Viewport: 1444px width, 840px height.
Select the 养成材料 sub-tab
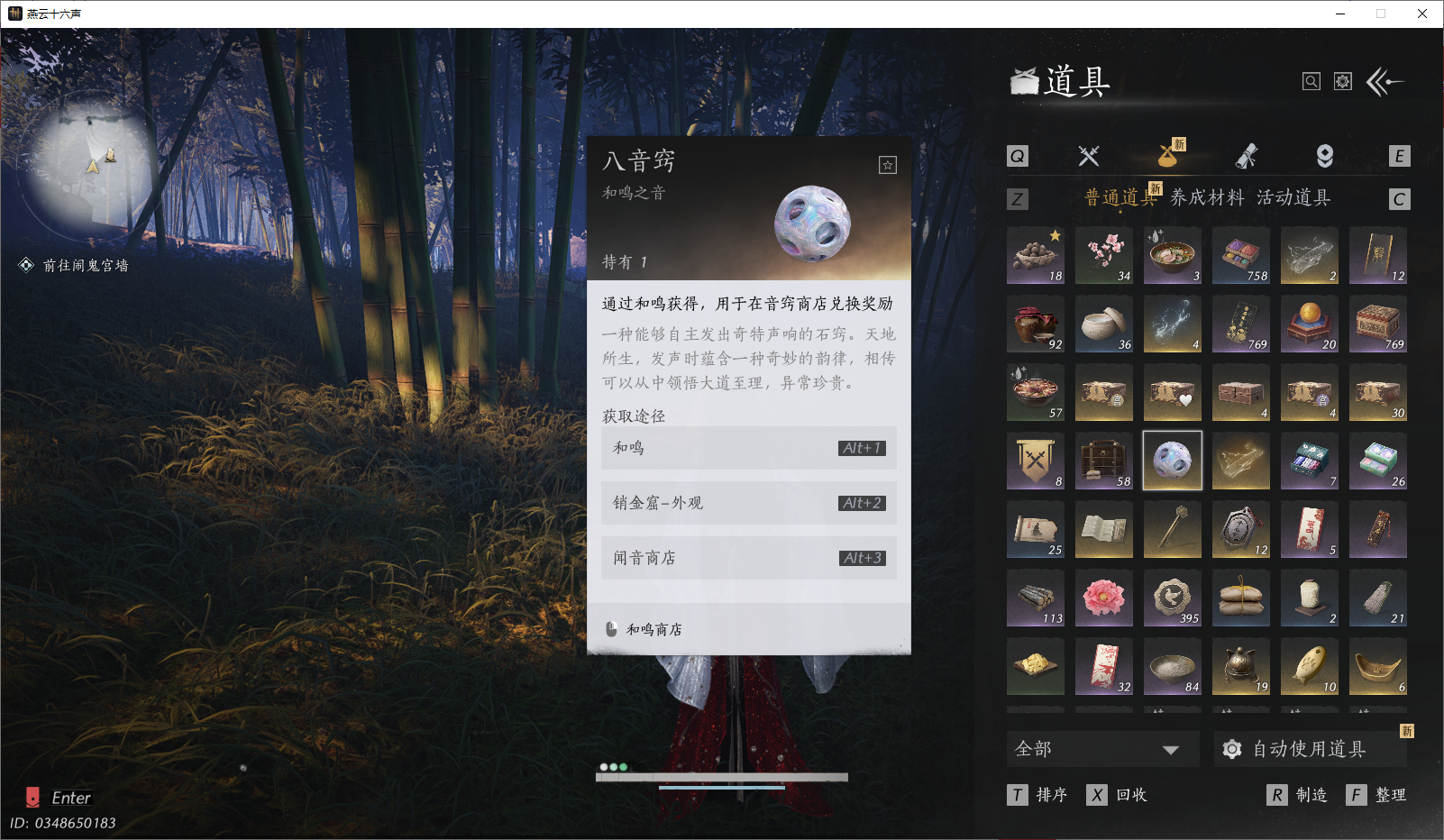(x=1207, y=197)
